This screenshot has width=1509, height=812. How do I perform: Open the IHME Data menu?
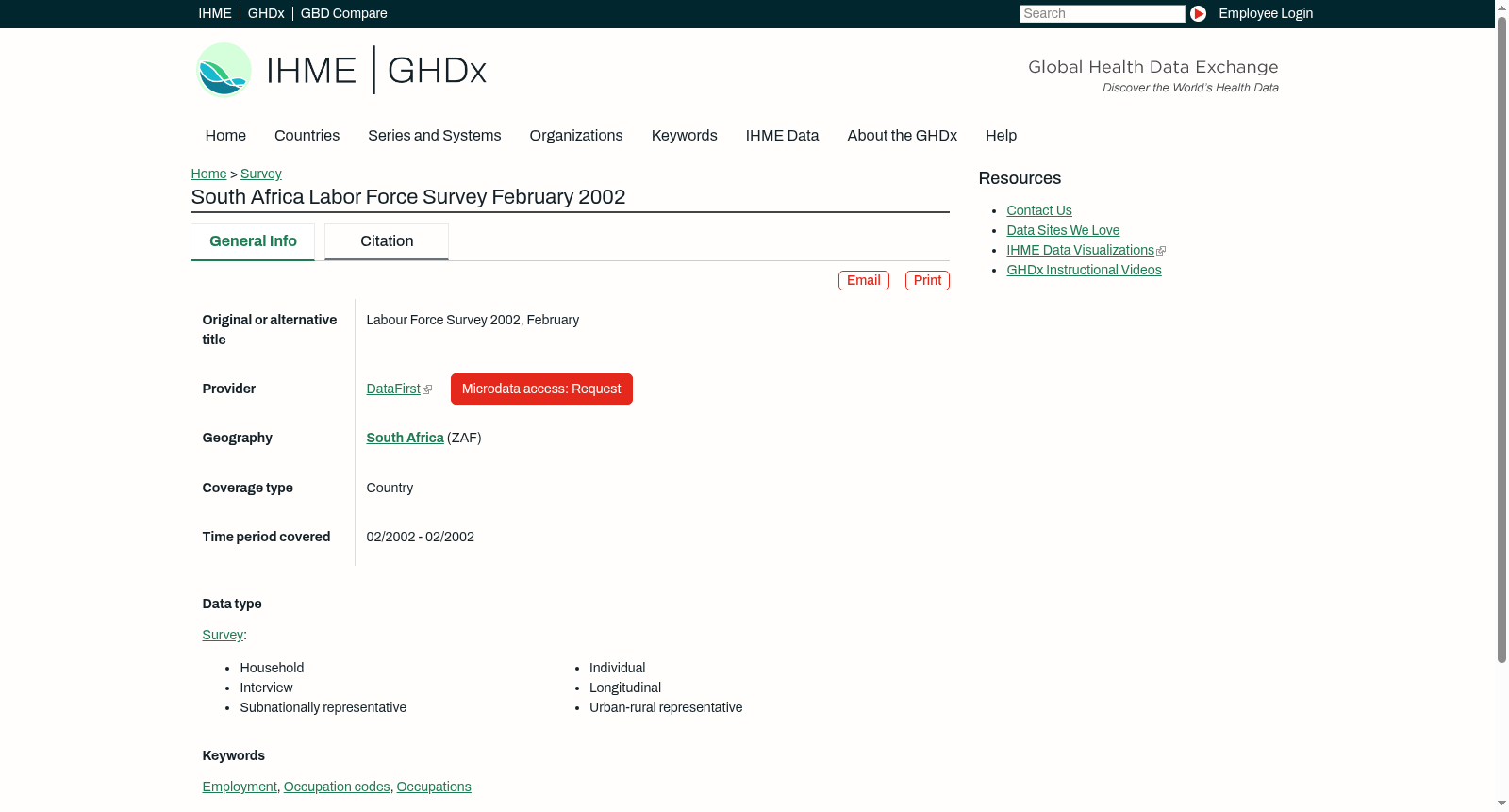pyautogui.click(x=782, y=136)
